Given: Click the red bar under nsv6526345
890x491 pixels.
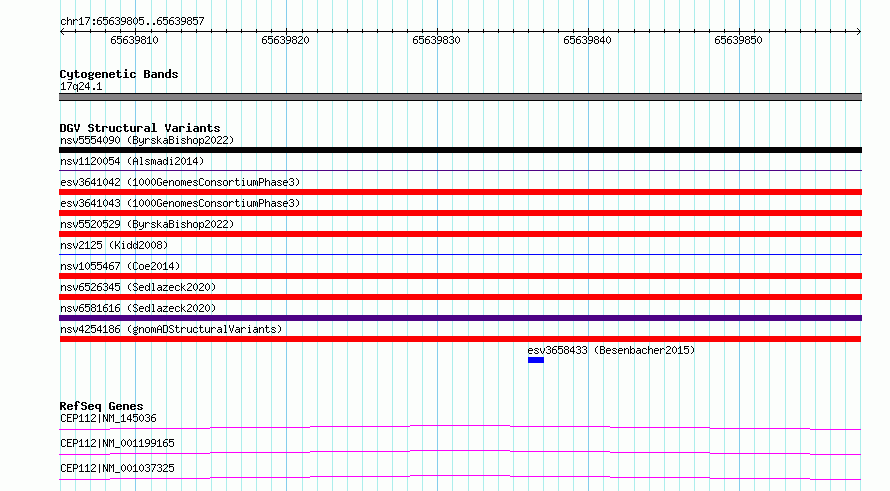Looking at the screenshot, I should 460,297.
